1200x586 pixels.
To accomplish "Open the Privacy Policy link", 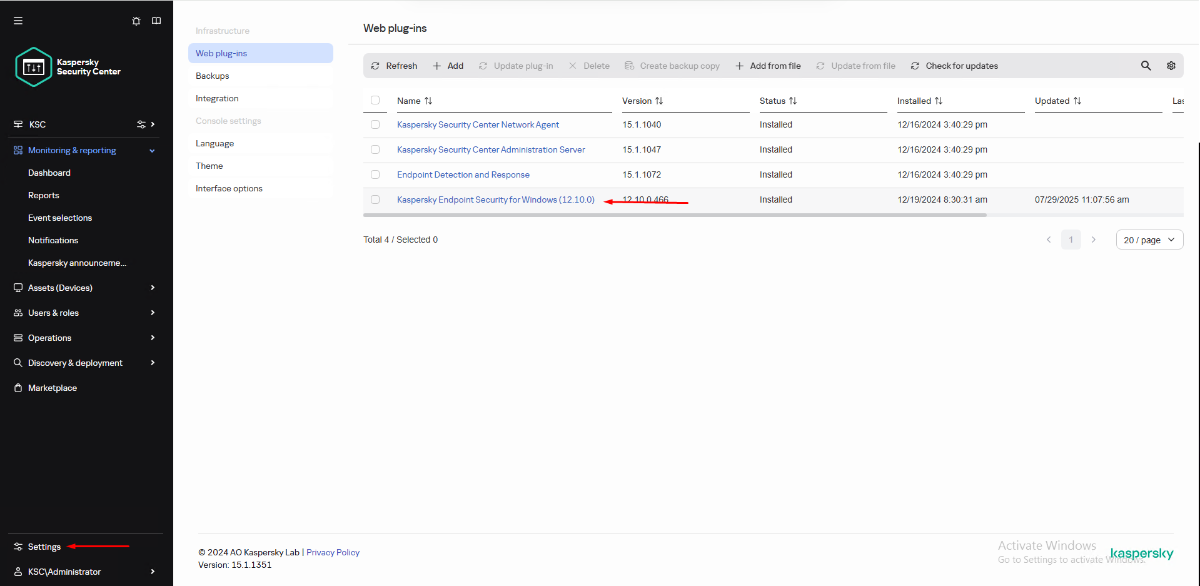I will (333, 552).
